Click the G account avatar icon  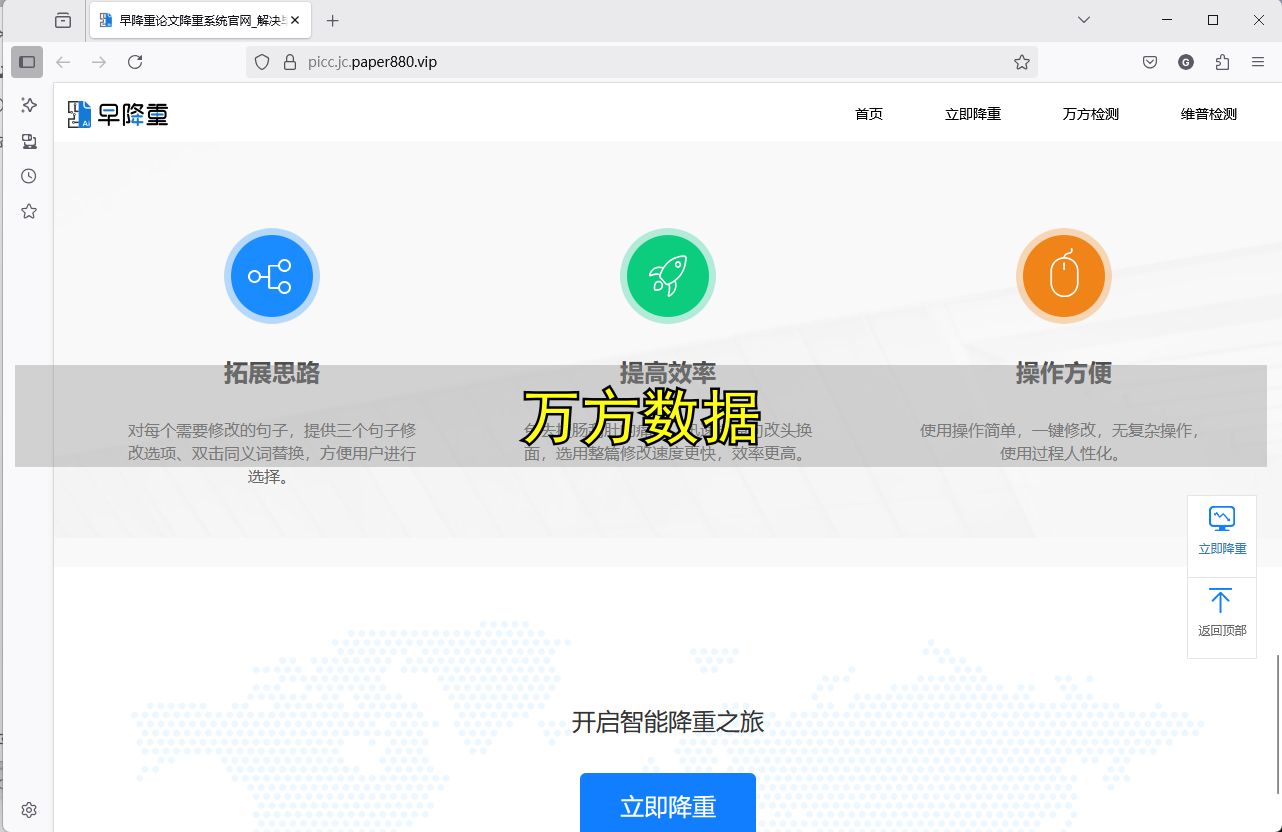tap(1186, 62)
